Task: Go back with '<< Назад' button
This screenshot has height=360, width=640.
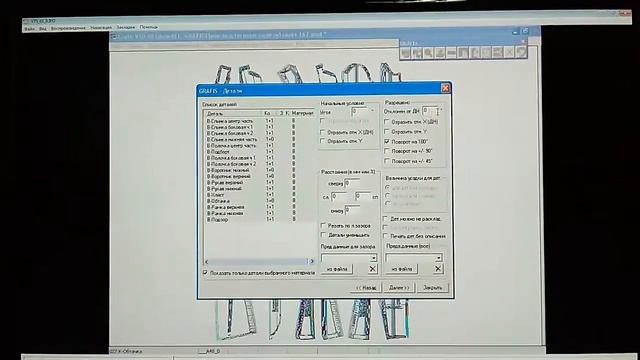Action: 366,288
